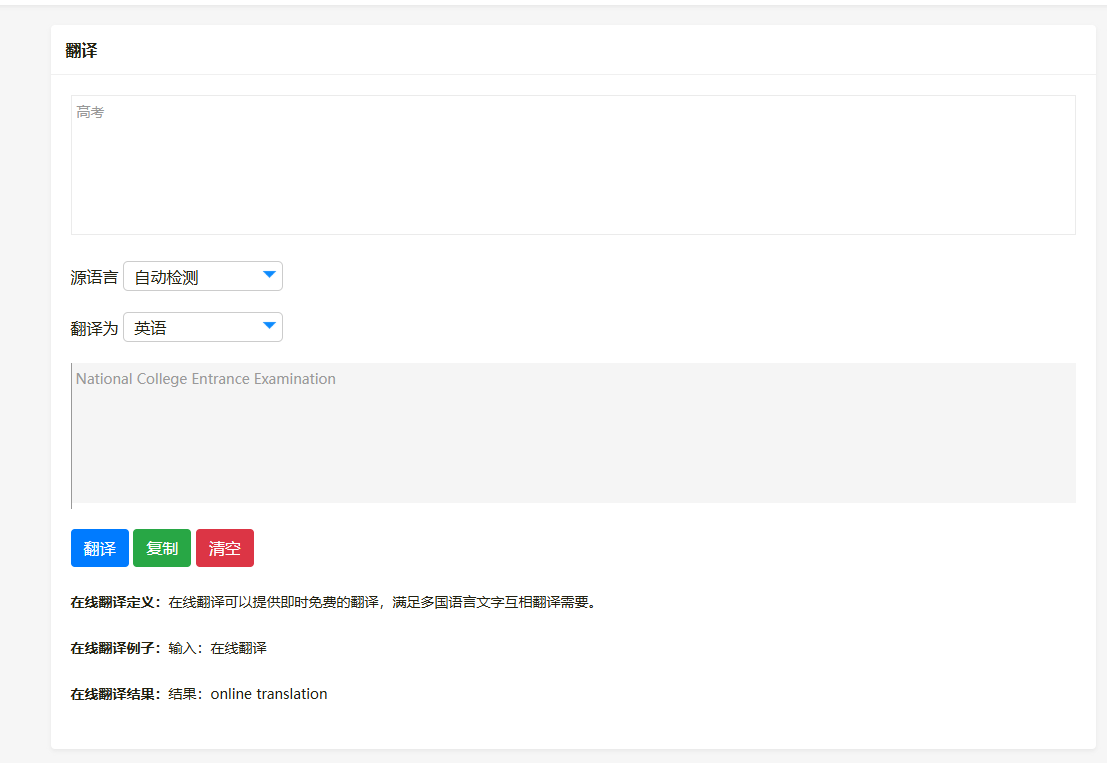Click the 'National College Entrance Examination' output text
Viewport: 1107px width, 763px height.
click(206, 379)
